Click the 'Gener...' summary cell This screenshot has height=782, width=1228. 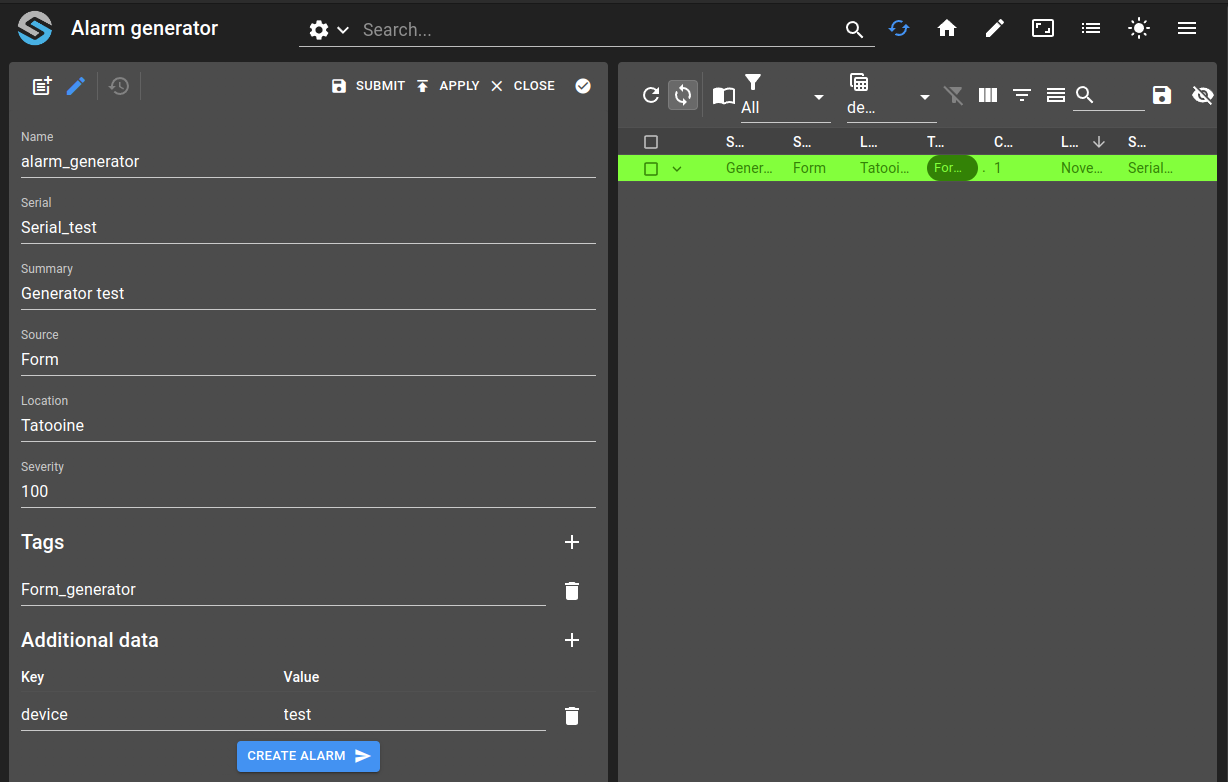tap(749, 168)
